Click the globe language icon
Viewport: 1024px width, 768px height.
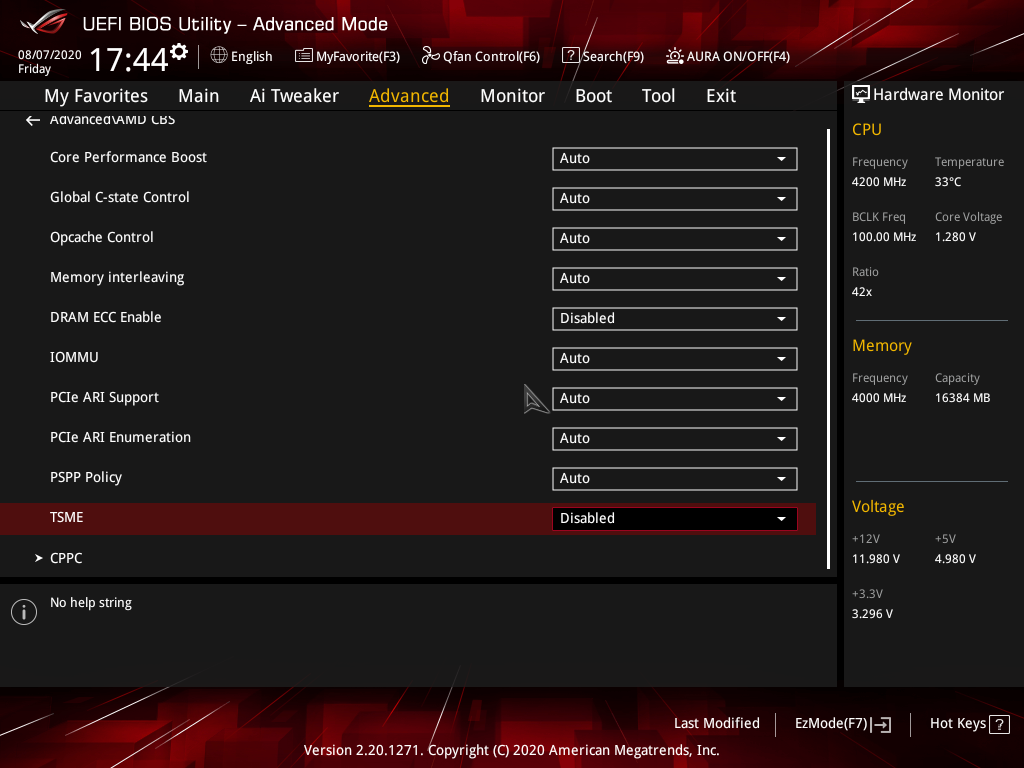219,56
